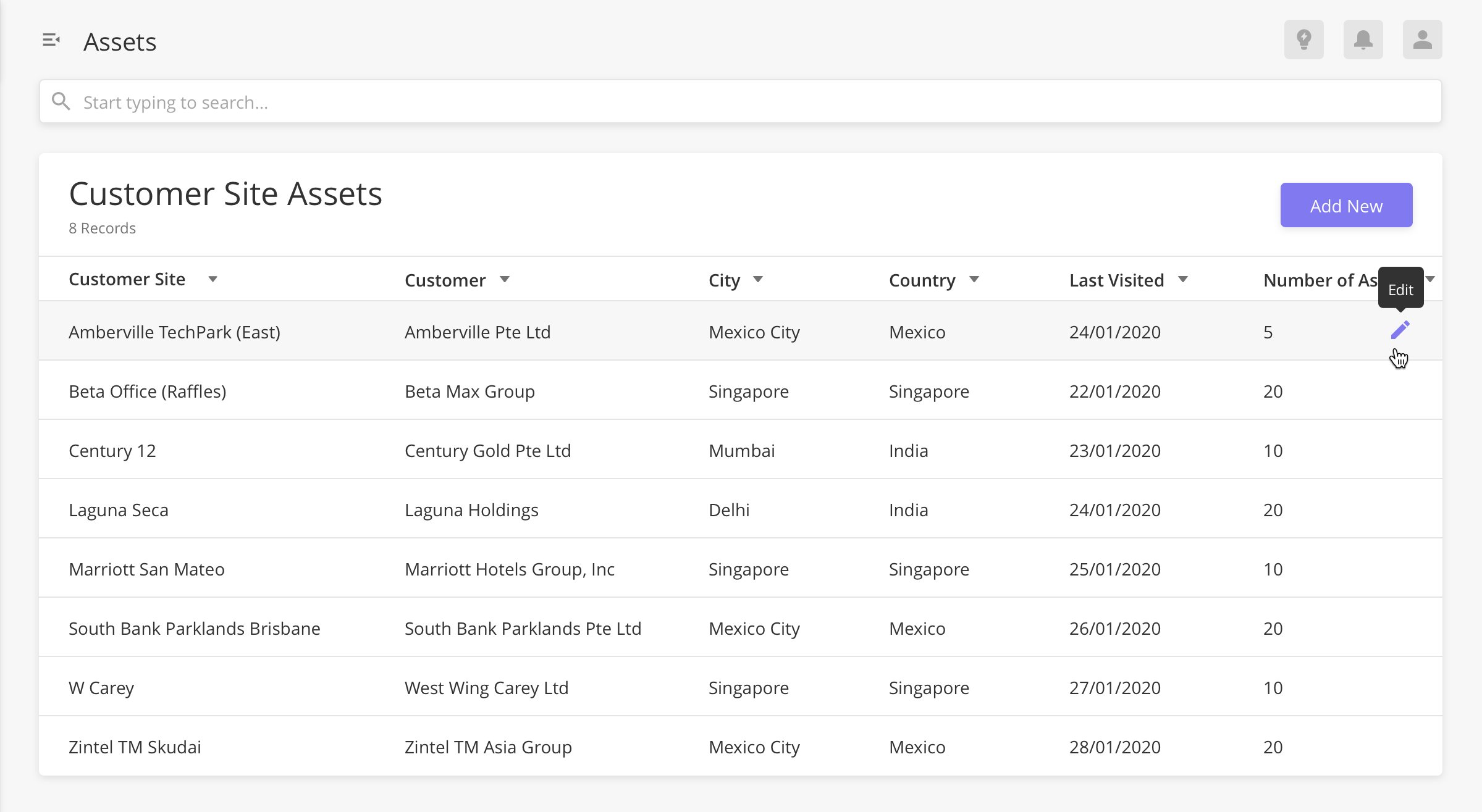Click the W Carey site row

tap(102, 688)
